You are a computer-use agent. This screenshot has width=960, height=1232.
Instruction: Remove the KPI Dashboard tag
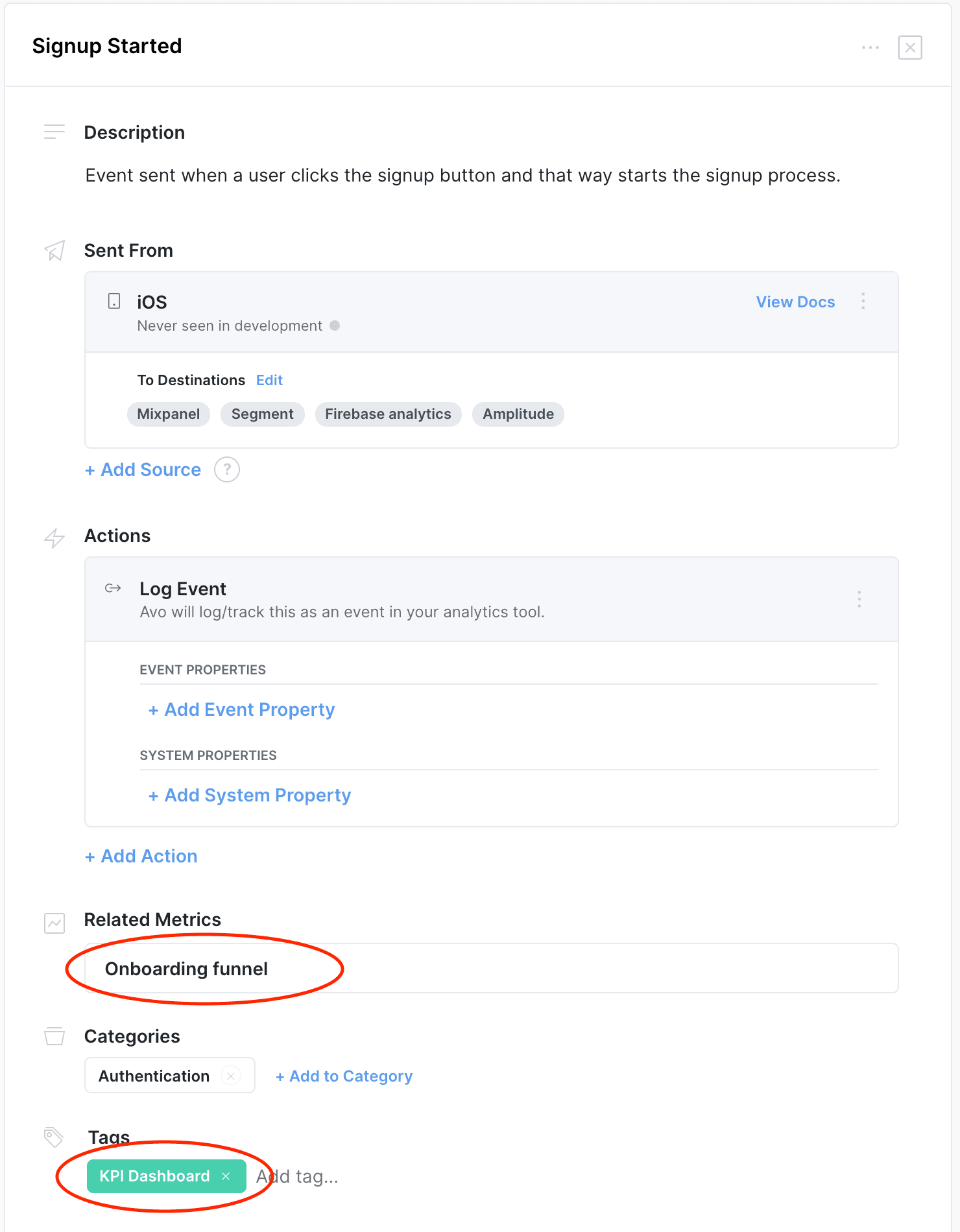(226, 1176)
